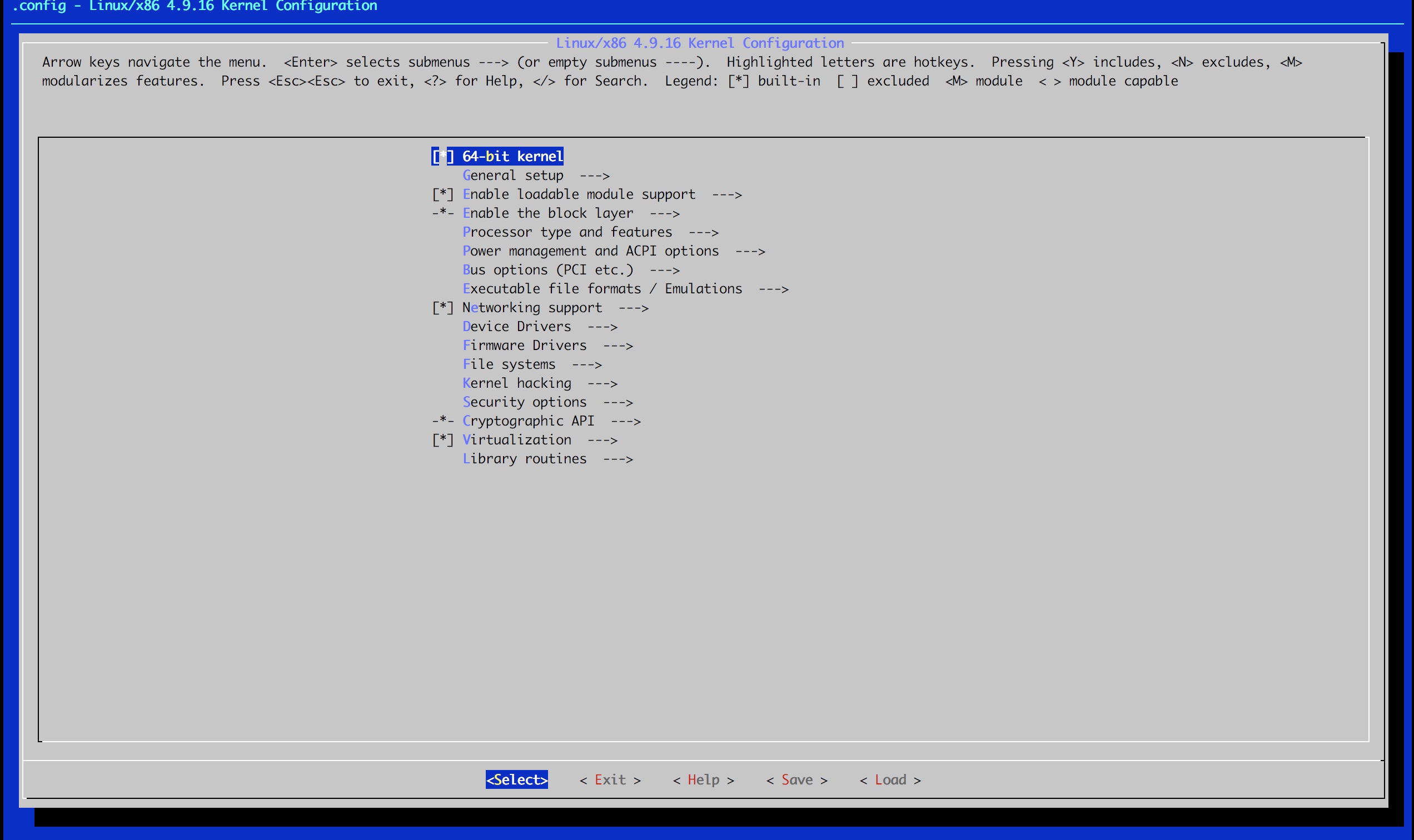
Task: Select Enable the block layer entry
Action: pyautogui.click(x=555, y=213)
